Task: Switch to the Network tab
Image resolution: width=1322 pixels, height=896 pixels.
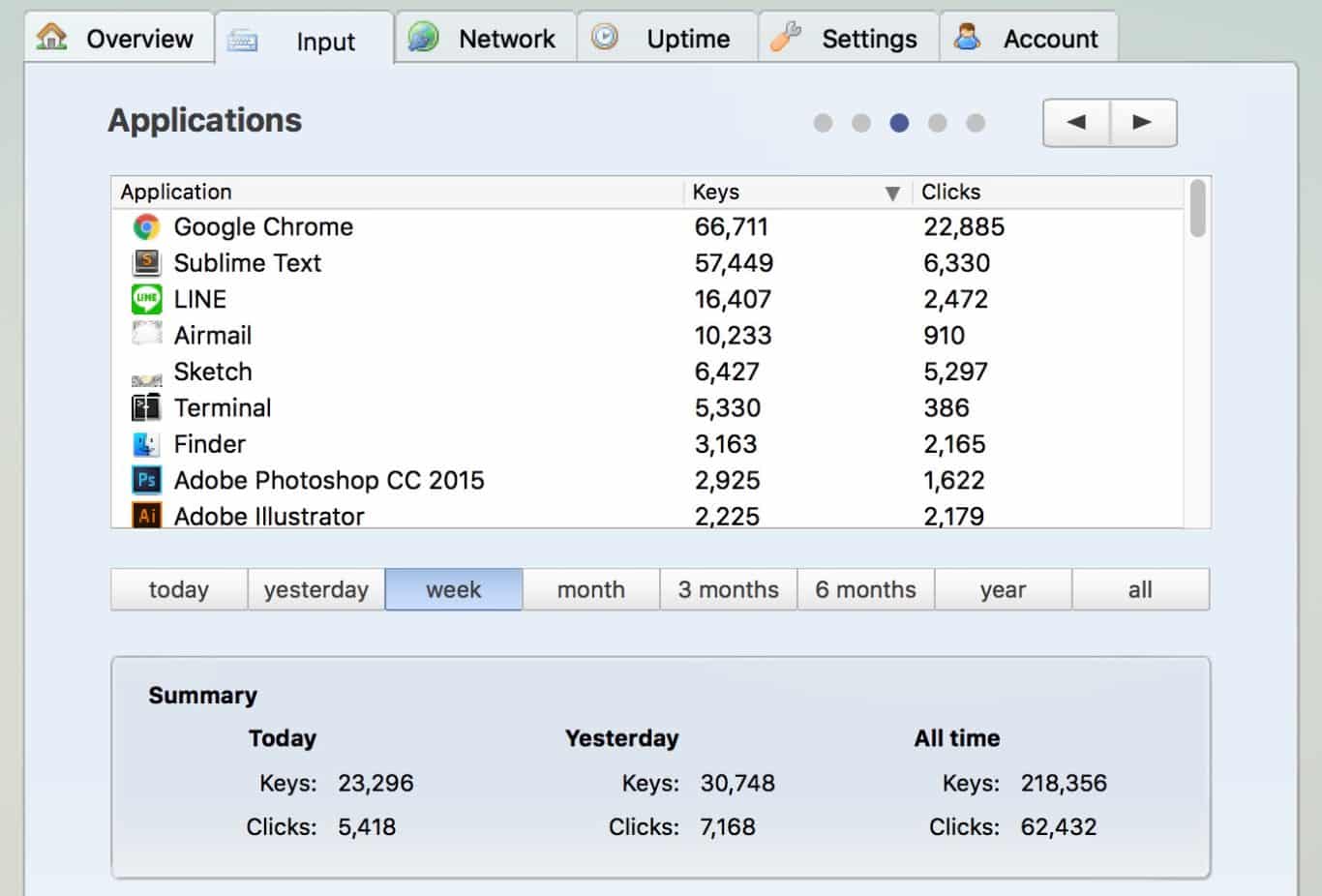Action: pos(486,38)
